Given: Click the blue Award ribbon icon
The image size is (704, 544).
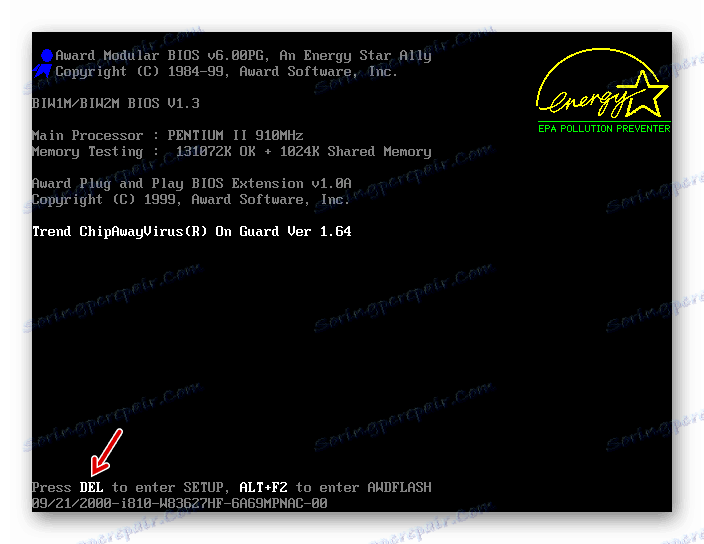Looking at the screenshot, I should (x=43, y=63).
